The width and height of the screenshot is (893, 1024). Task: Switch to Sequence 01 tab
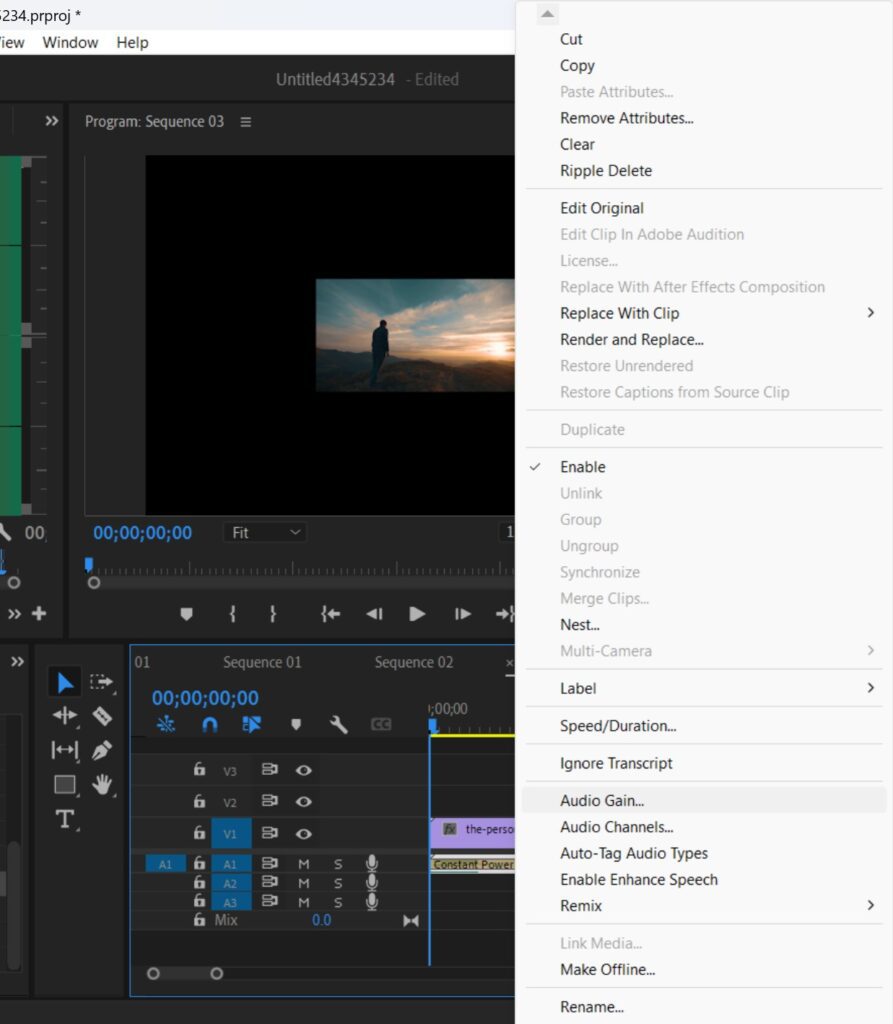coord(262,662)
